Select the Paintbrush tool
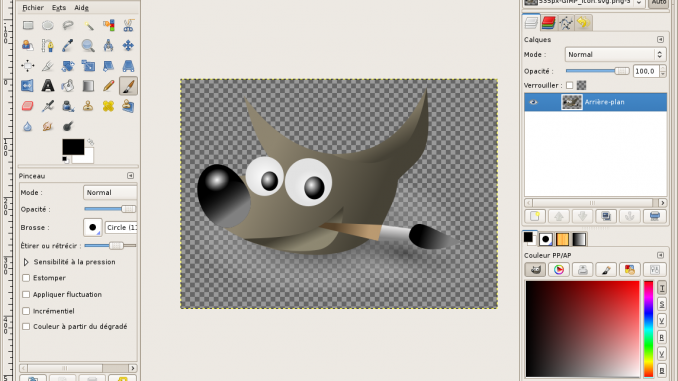The image size is (678, 381). 128,86
